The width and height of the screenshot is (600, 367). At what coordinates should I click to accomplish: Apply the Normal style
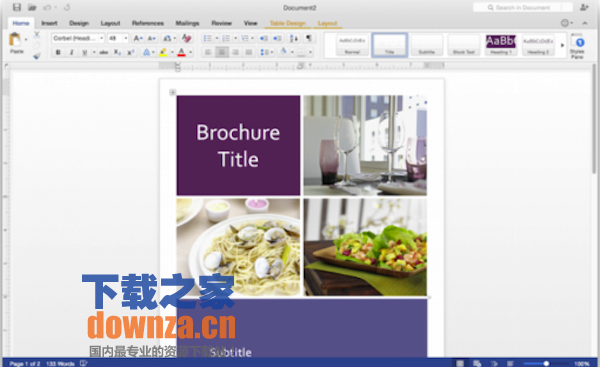tap(352, 45)
